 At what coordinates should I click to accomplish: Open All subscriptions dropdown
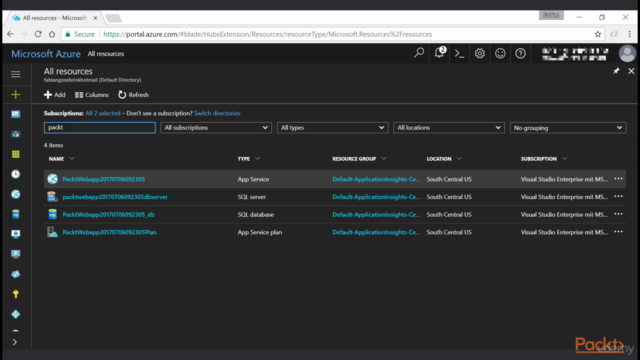coord(216,128)
